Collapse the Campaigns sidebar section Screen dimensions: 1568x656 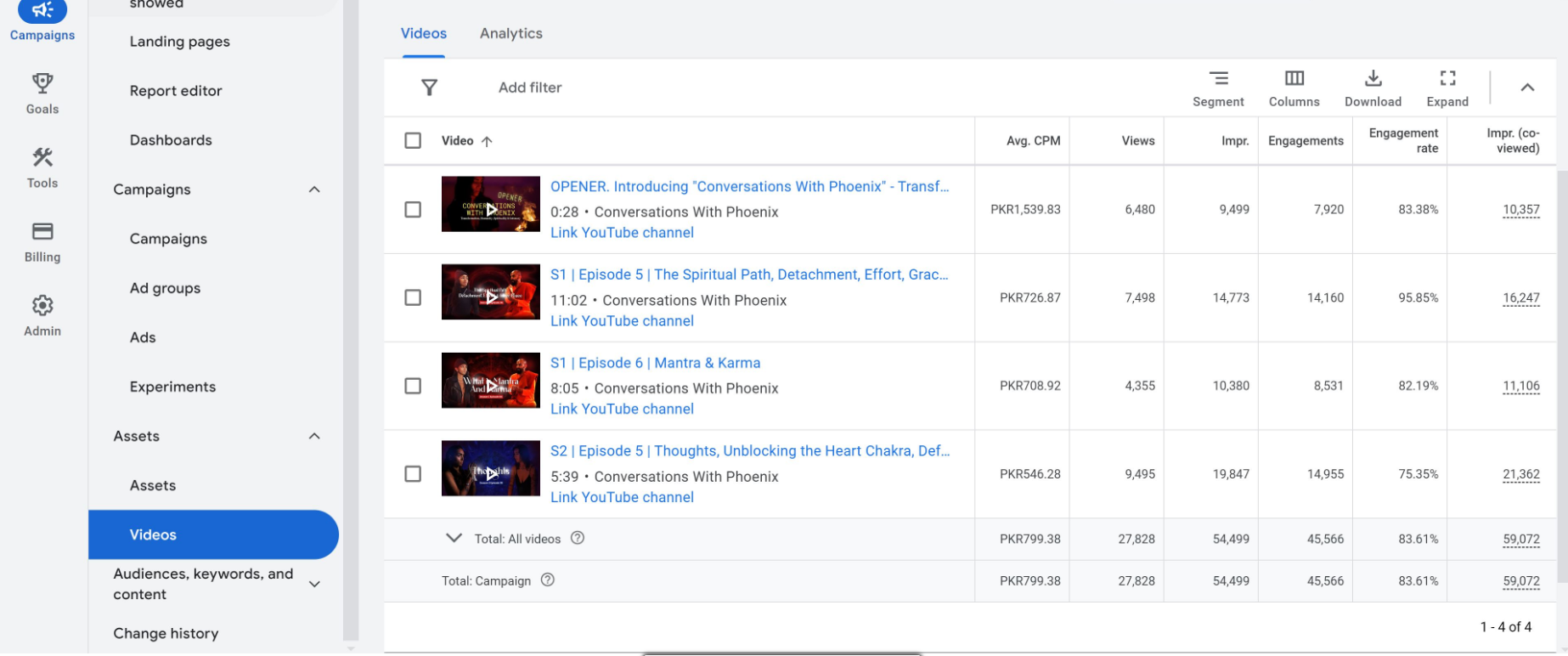314,189
